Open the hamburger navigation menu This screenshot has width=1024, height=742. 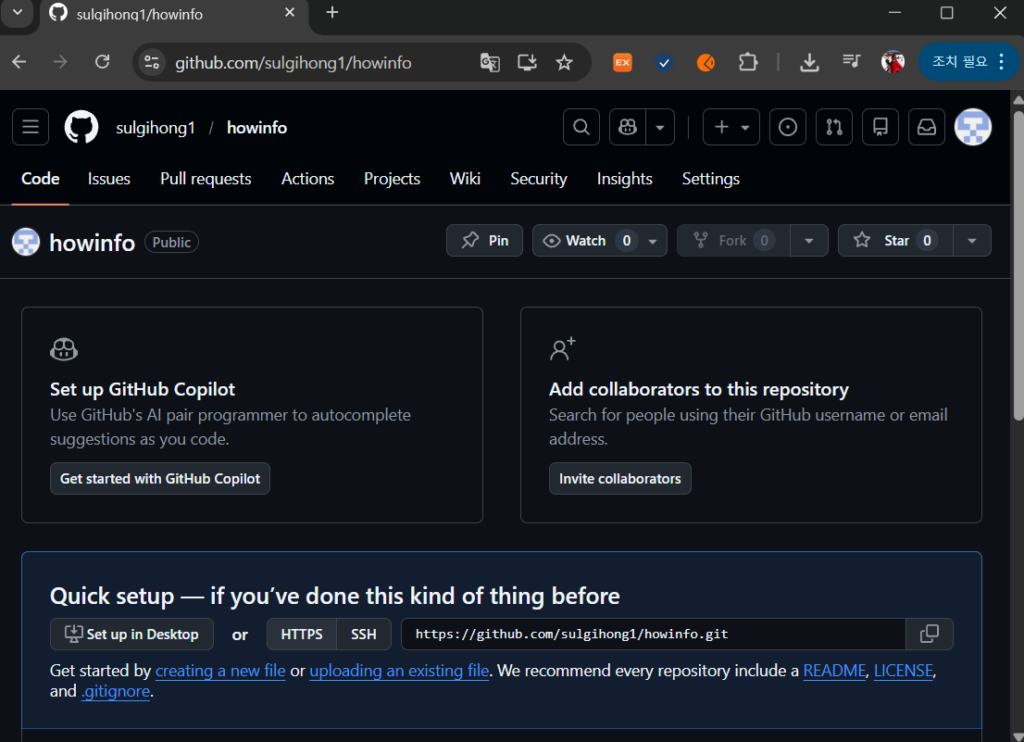point(31,127)
